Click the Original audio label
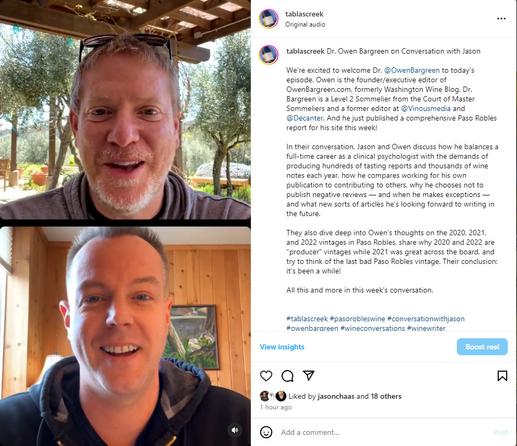The image size is (517, 446). (x=305, y=25)
